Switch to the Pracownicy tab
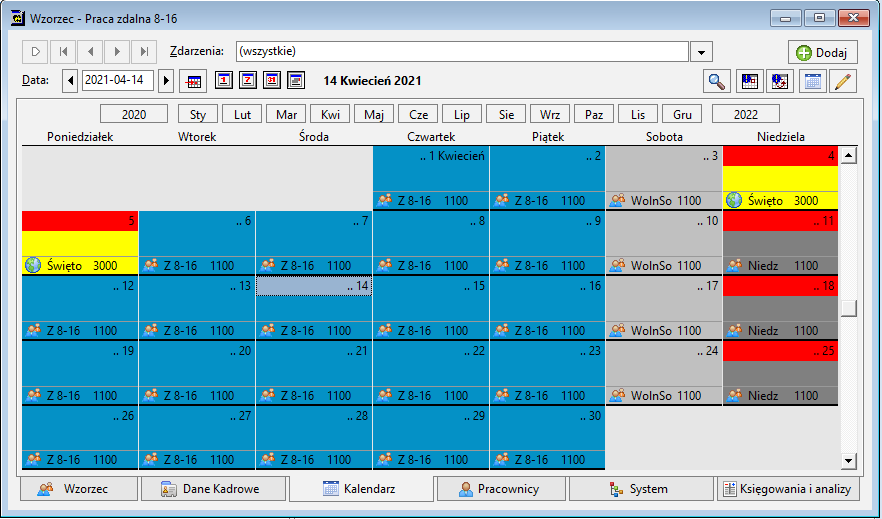882x519 pixels. tap(501, 489)
